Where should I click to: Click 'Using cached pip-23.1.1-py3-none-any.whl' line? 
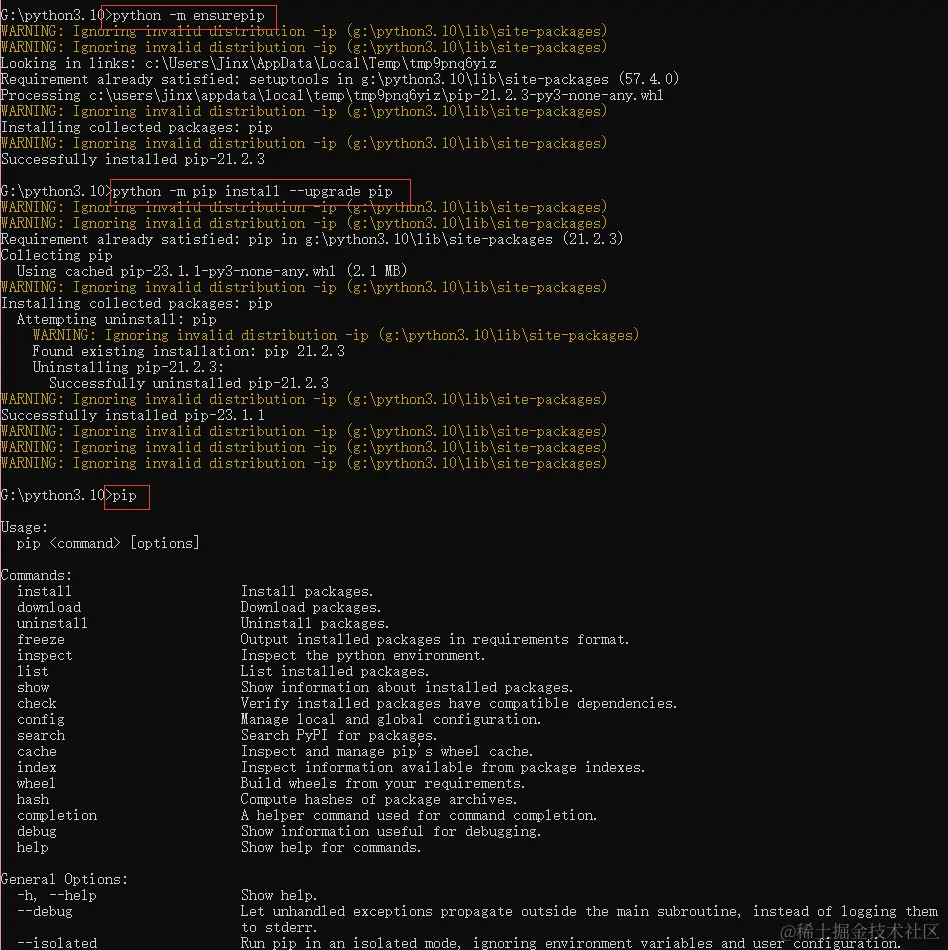click(211, 271)
